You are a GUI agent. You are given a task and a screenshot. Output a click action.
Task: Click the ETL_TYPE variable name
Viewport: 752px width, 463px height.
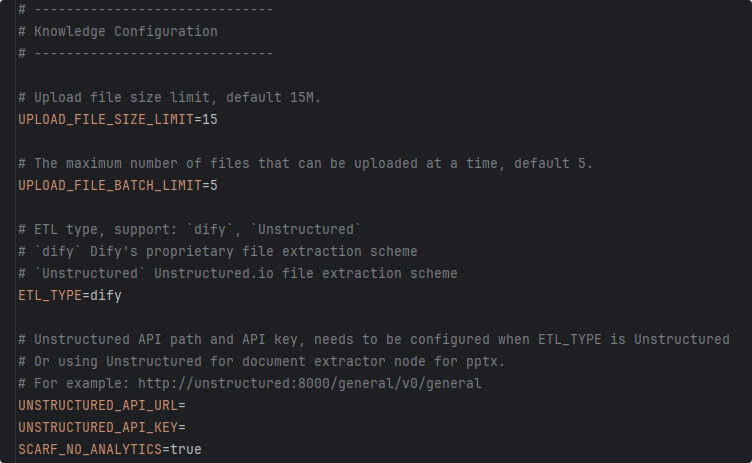pyautogui.click(x=50, y=296)
